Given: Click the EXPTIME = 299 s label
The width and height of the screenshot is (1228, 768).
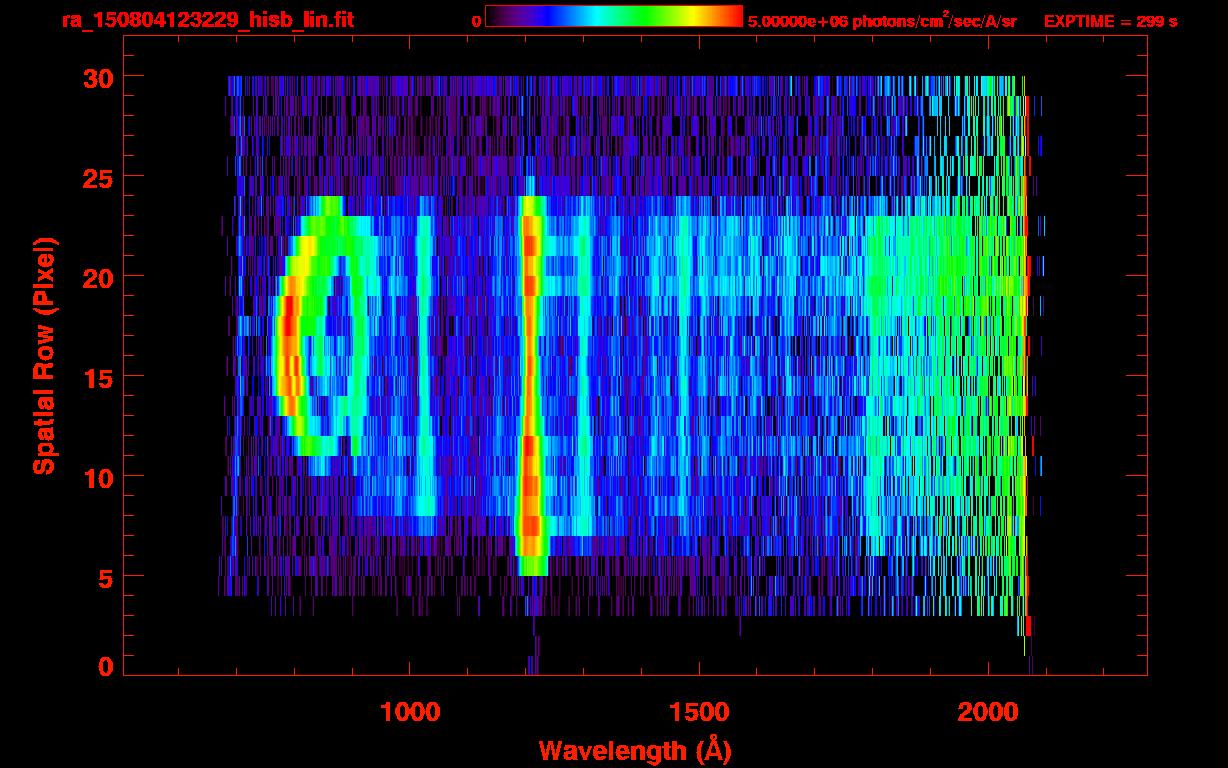Looking at the screenshot, I should coord(1110,21).
